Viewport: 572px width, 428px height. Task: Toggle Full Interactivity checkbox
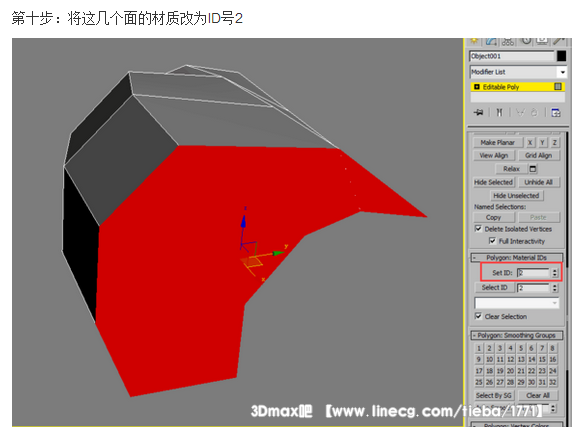tap(492, 241)
